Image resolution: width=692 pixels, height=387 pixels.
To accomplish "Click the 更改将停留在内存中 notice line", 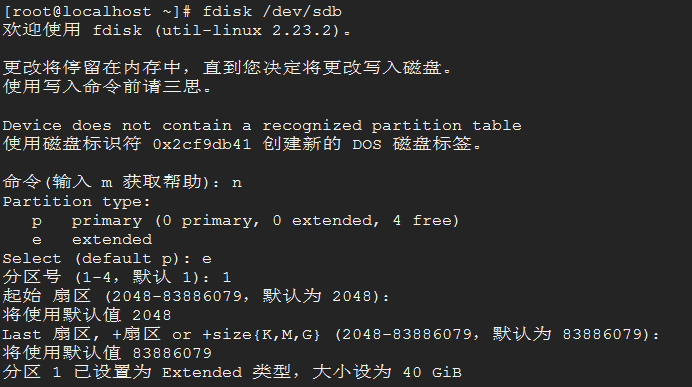I will (227, 68).
